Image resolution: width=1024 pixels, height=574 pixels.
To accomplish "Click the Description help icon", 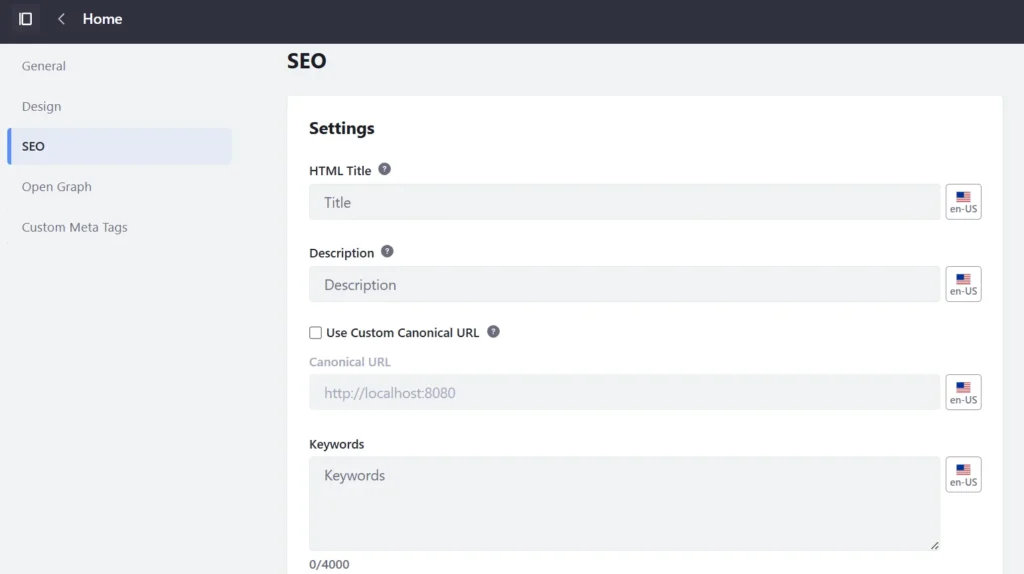I will click(x=388, y=252).
